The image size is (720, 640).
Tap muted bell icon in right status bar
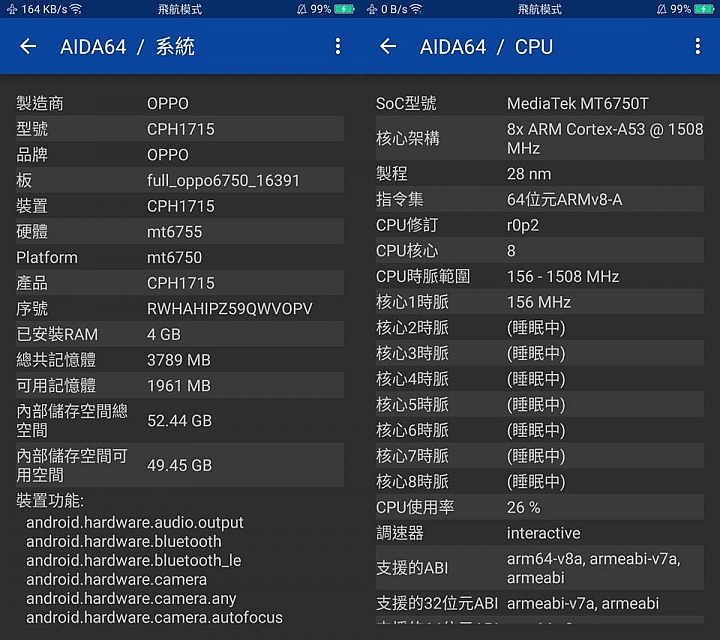662,9
